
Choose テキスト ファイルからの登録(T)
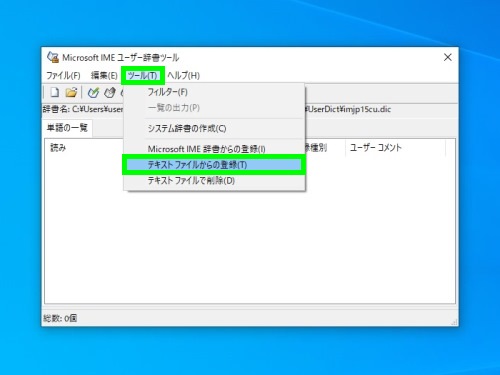pos(214,165)
